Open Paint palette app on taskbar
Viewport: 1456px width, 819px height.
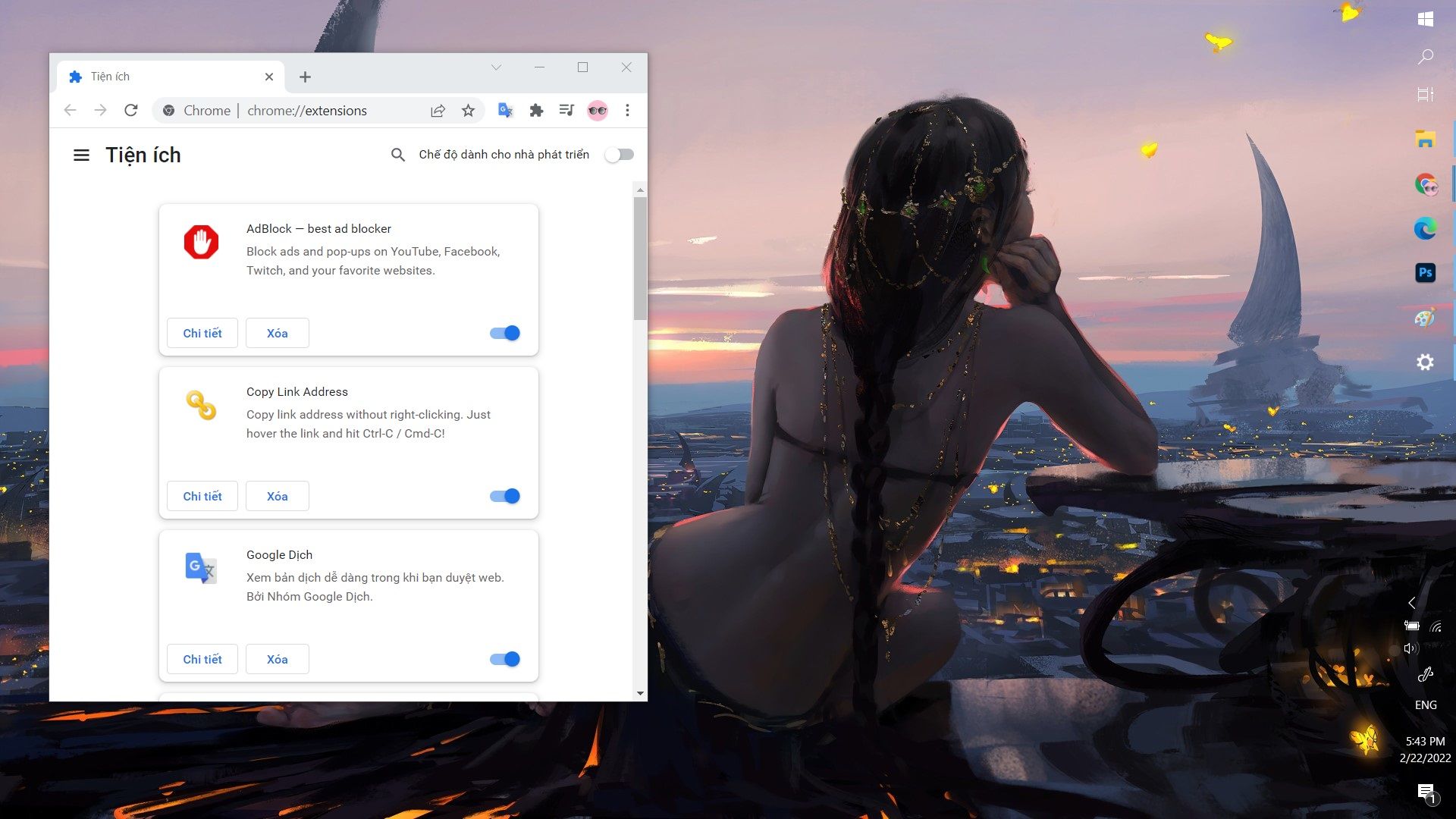(1426, 318)
